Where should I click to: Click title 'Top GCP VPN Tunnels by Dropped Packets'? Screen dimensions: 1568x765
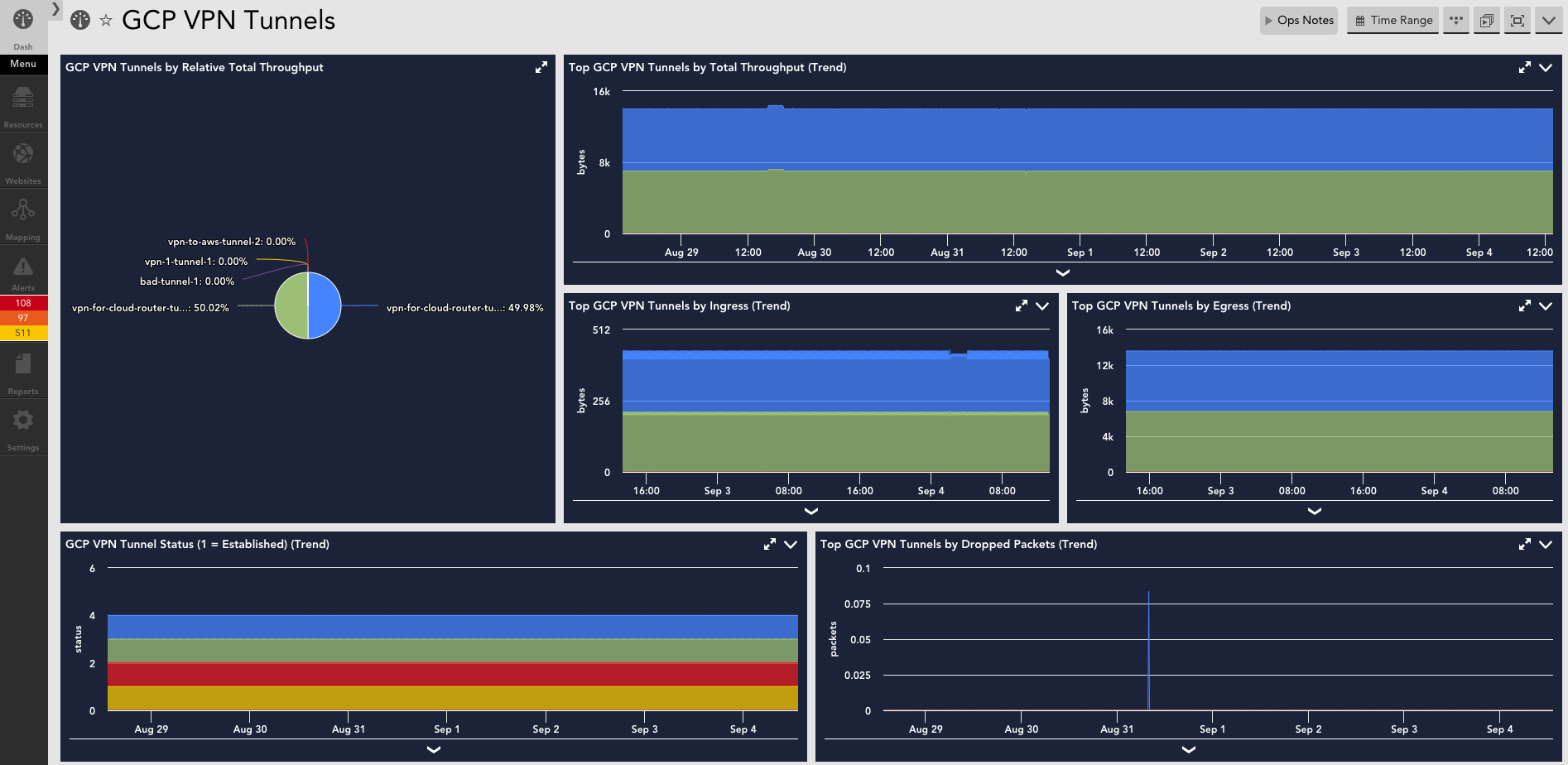(938, 545)
